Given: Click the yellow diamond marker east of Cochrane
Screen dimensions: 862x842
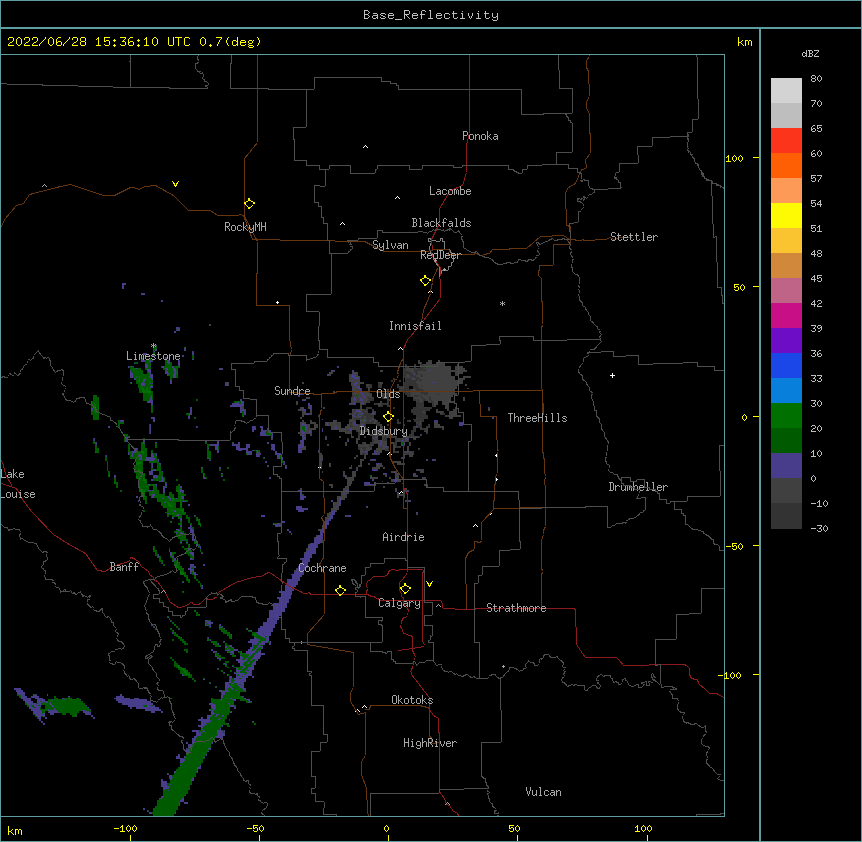Looking at the screenshot, I should pyautogui.click(x=340, y=590).
